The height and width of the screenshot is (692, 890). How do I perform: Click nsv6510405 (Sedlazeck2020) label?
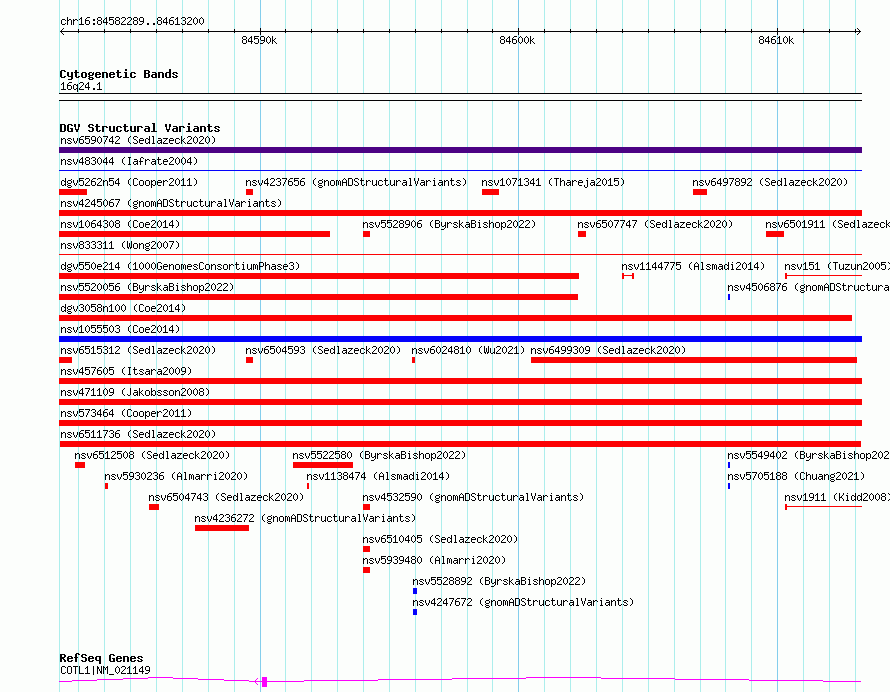[x=440, y=539]
